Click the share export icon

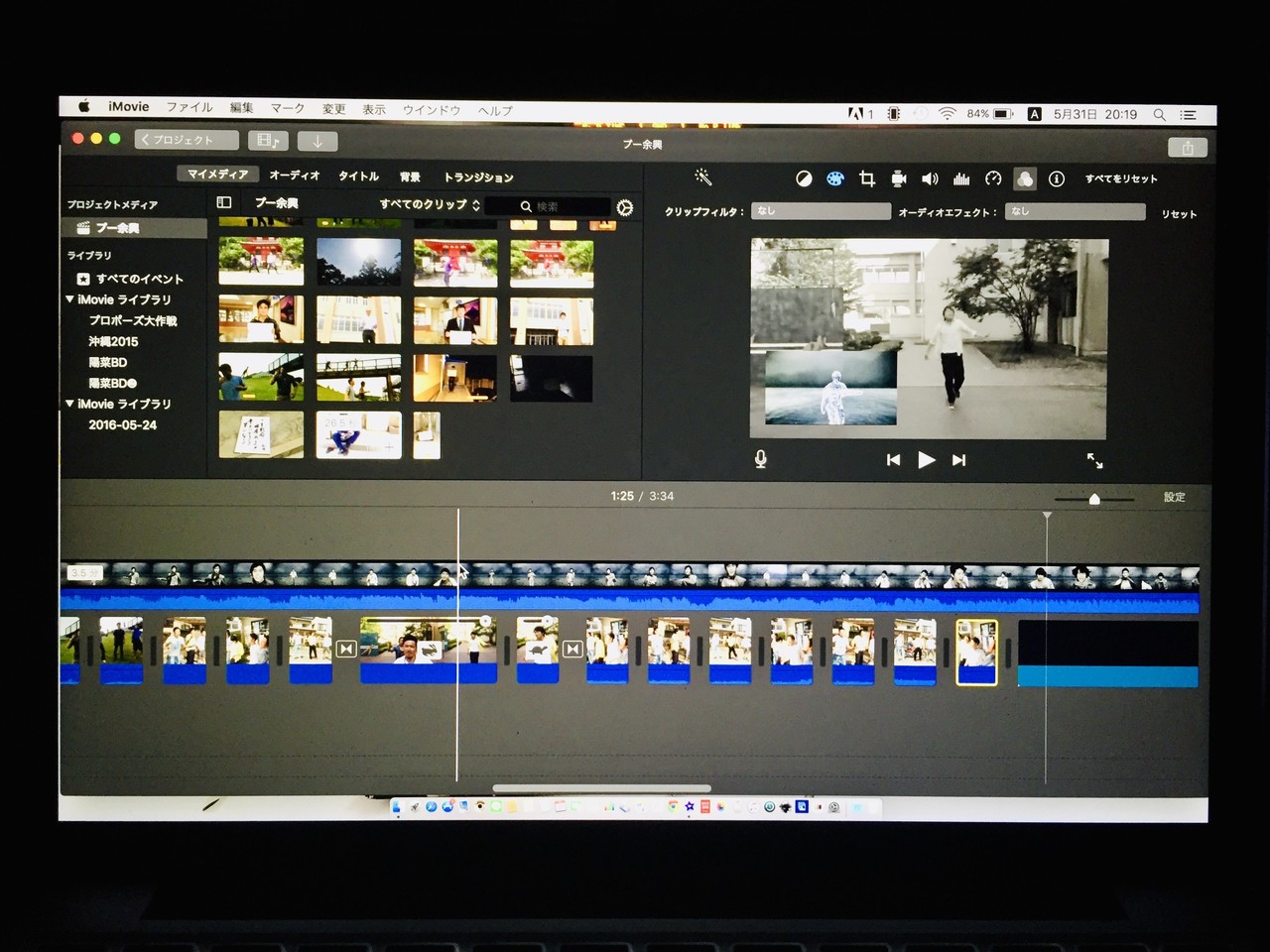point(1188,148)
